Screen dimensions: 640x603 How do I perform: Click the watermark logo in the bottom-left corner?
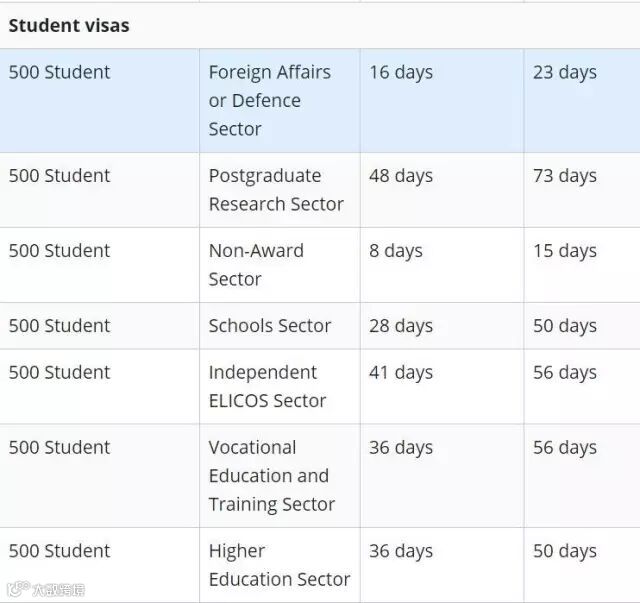pos(45,590)
